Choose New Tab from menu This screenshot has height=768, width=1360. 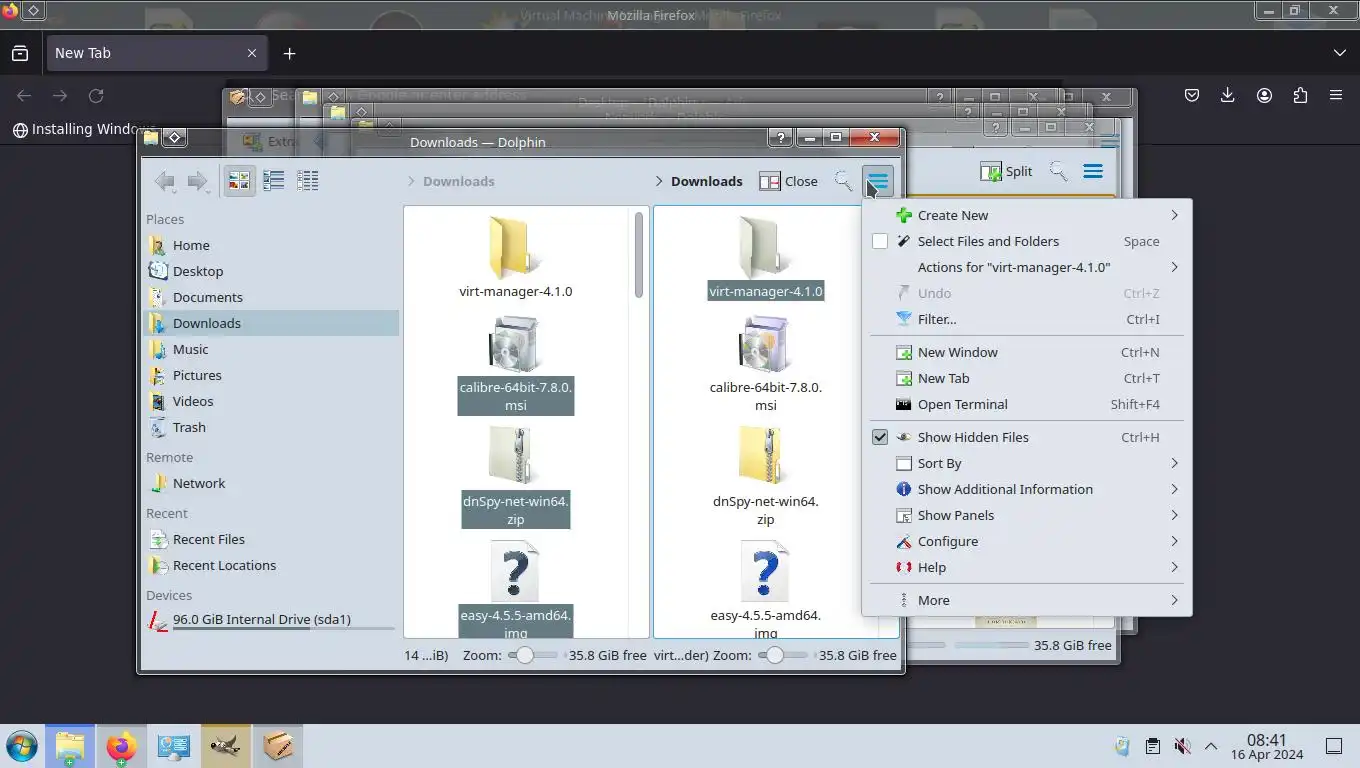1026,378
